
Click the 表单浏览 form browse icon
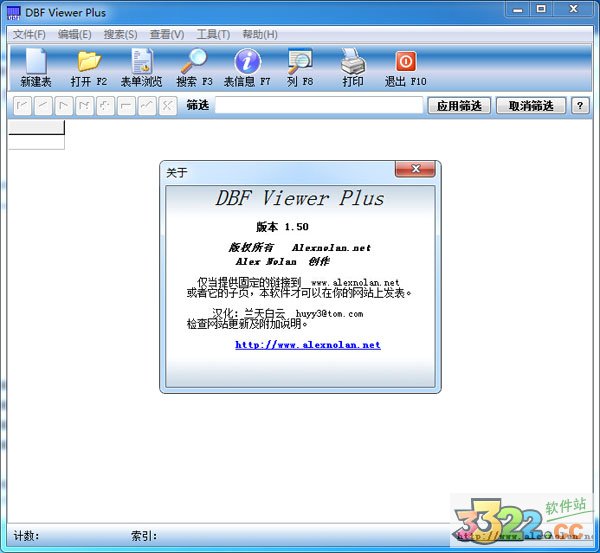coord(142,61)
